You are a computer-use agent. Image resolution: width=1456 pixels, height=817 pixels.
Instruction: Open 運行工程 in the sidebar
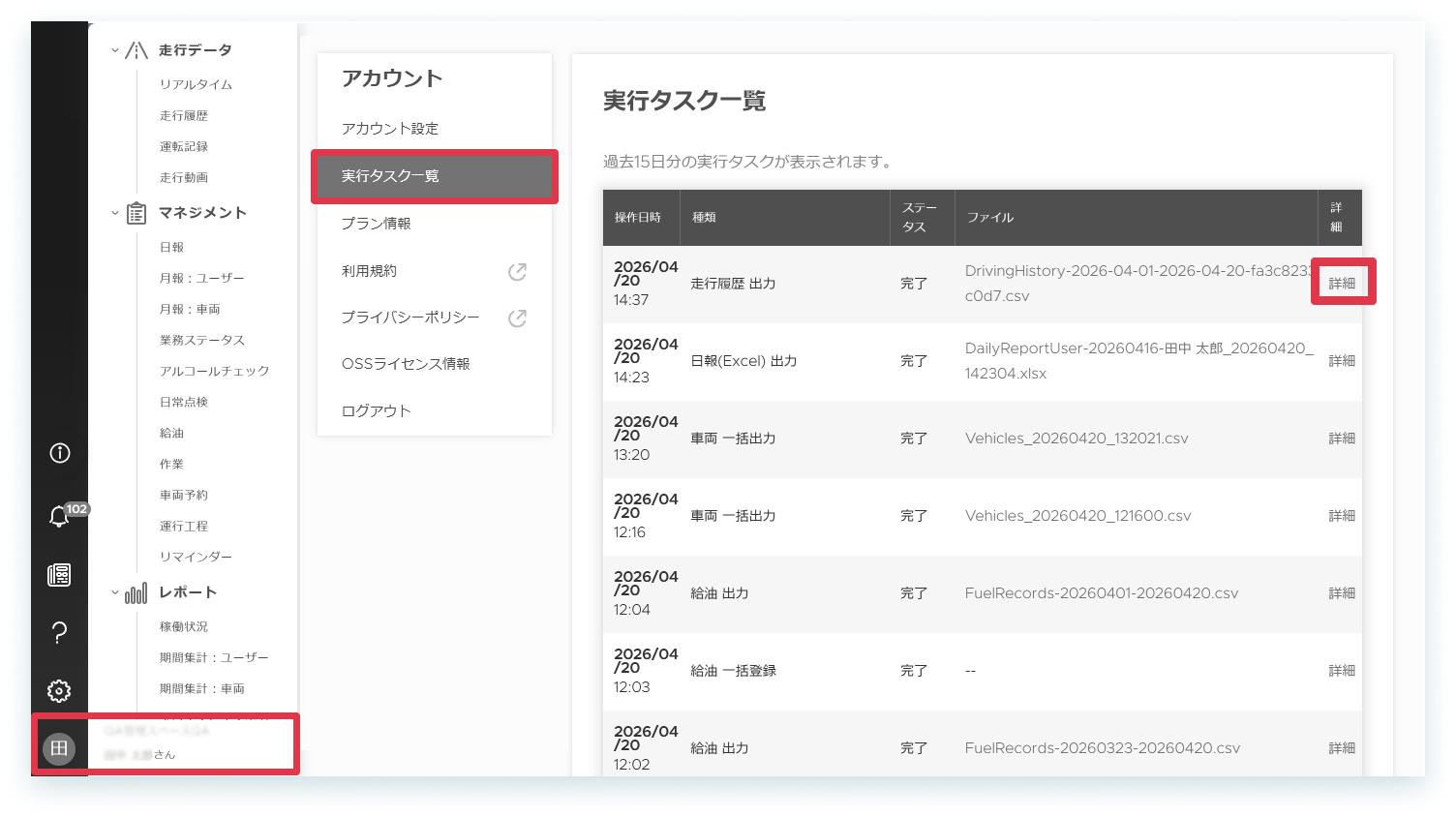click(x=184, y=527)
